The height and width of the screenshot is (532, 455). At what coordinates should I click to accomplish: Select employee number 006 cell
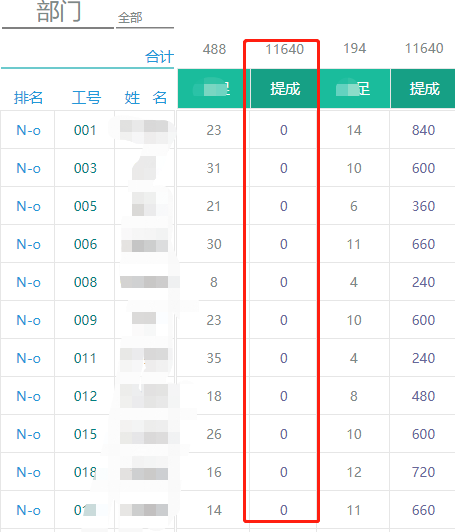[x=85, y=244]
